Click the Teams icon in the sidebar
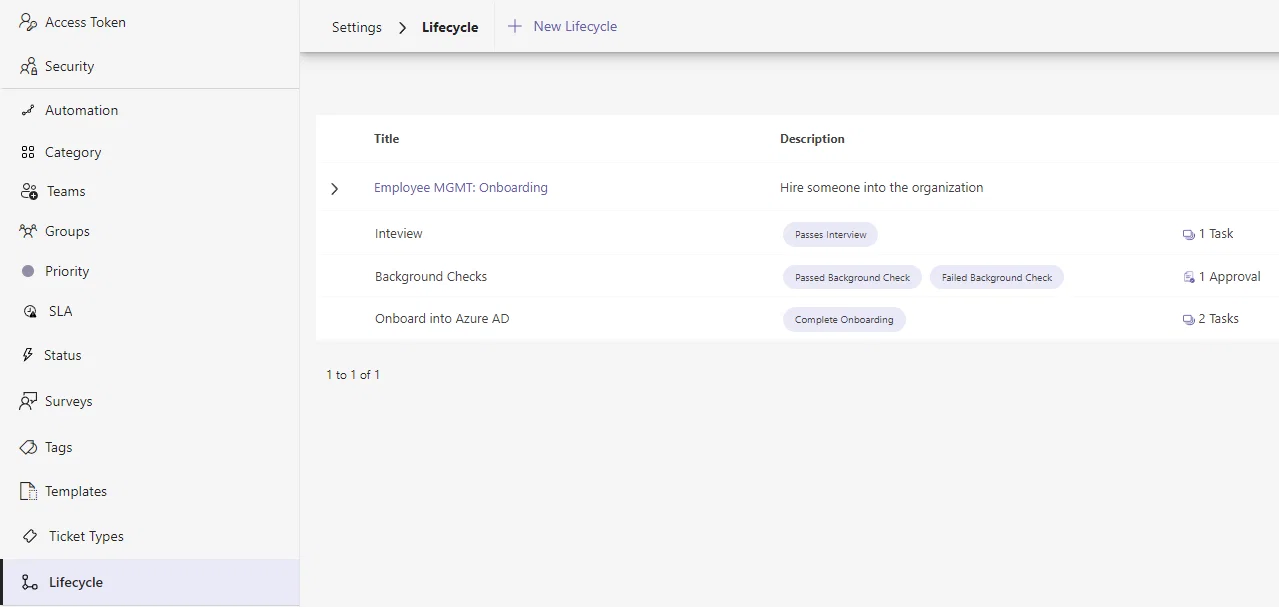The width and height of the screenshot is (1279, 607). (x=29, y=191)
